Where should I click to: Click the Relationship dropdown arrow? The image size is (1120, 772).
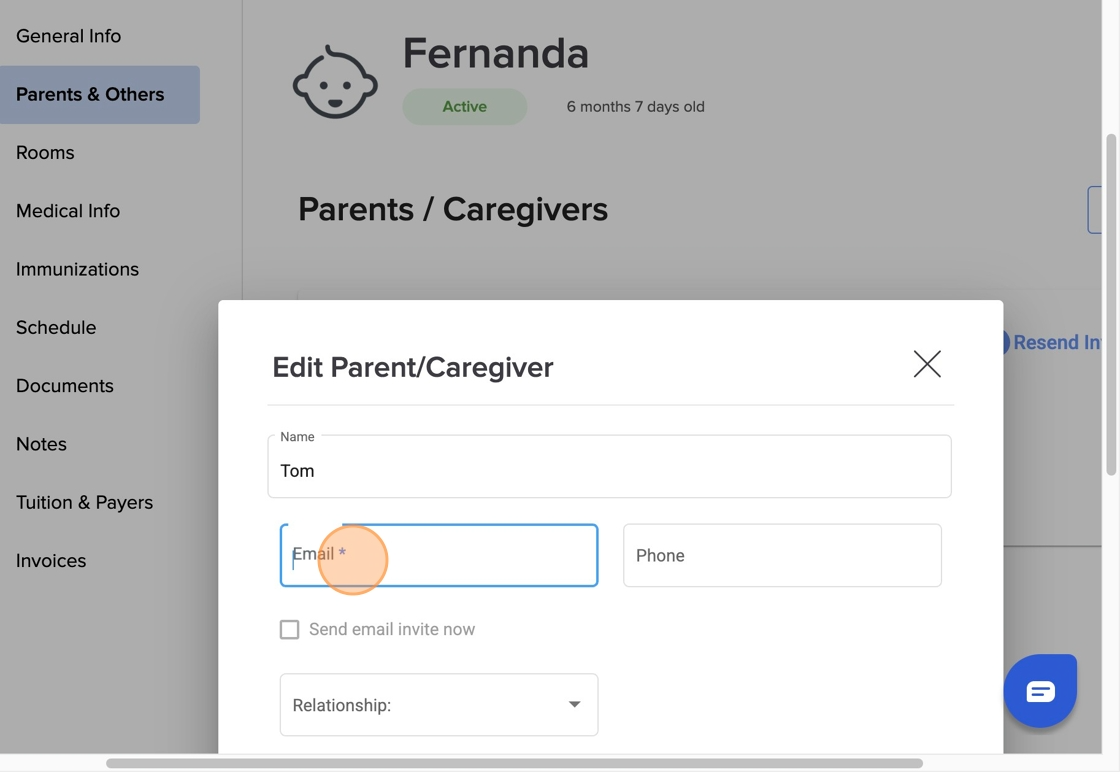point(574,704)
